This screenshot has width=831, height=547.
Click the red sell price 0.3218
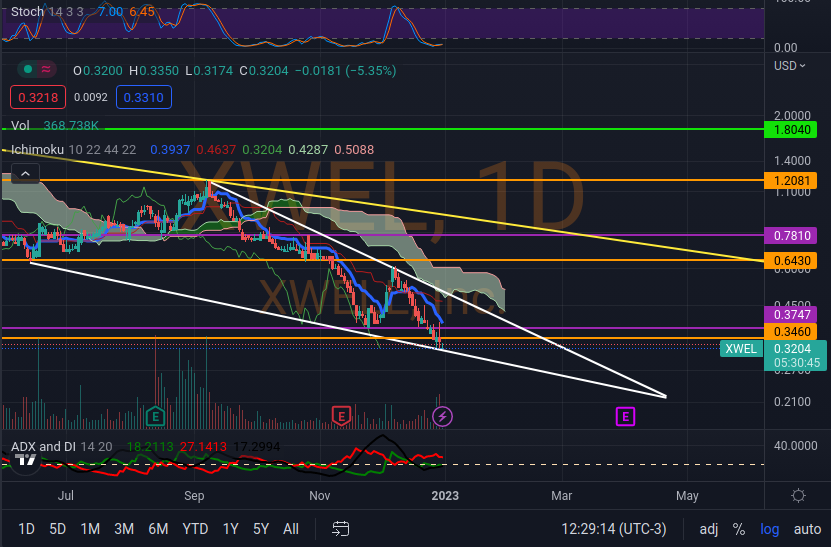tap(38, 98)
